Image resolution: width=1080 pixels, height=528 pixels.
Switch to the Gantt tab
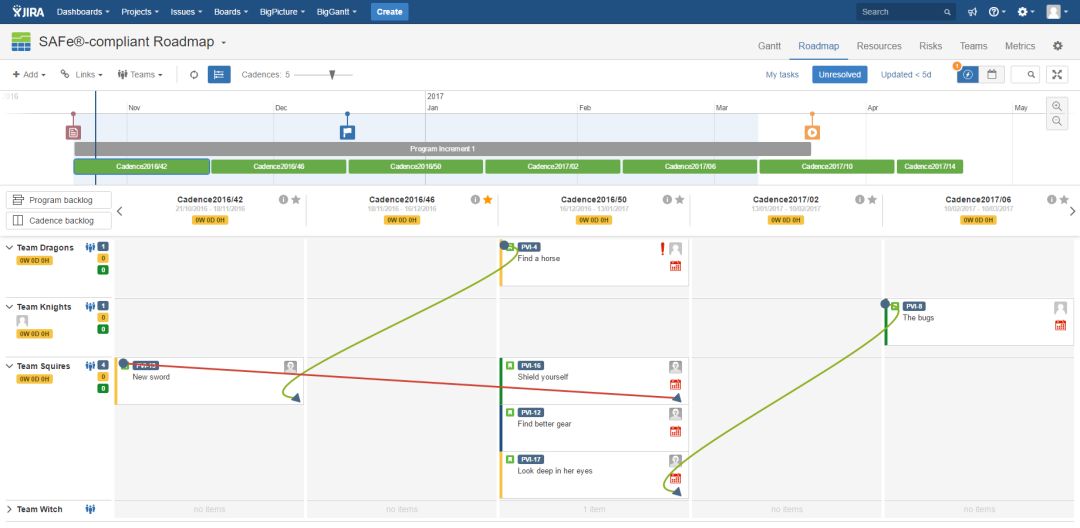[769, 46]
